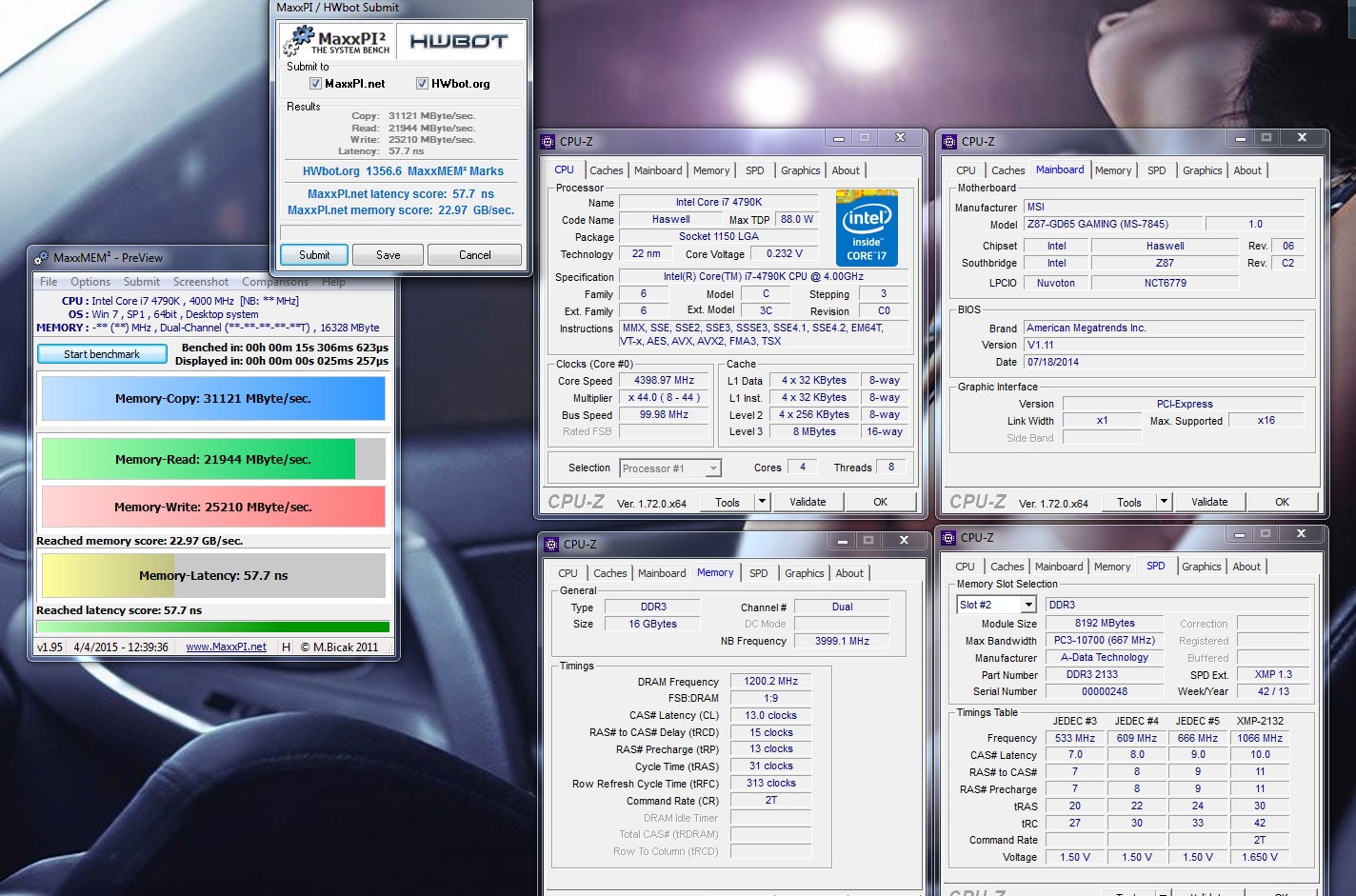The height and width of the screenshot is (896, 1356).
Task: Open the Submit menu in MaxxMEM²
Action: point(142,282)
